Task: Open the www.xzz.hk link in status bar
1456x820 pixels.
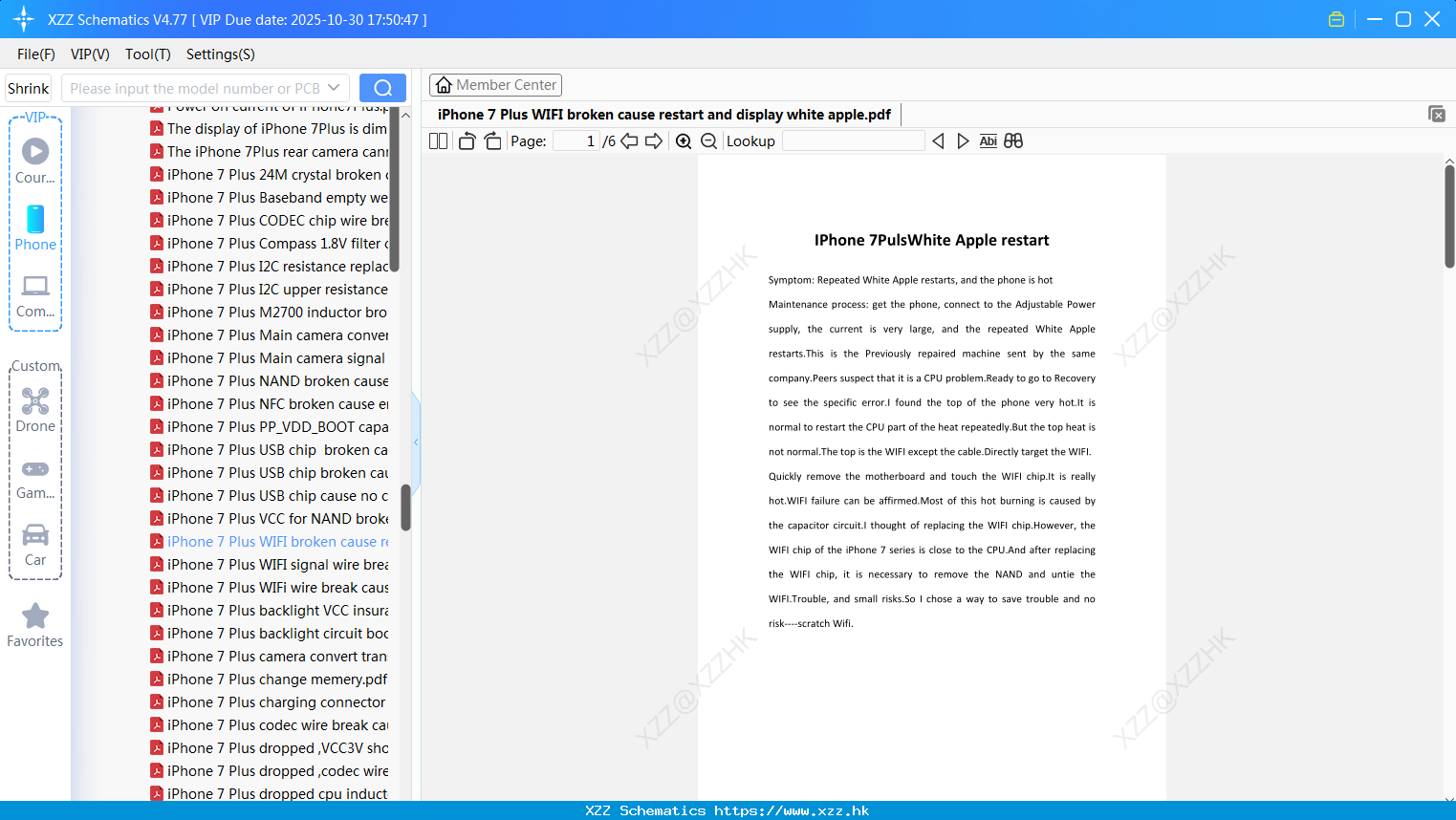Action: tap(792, 810)
